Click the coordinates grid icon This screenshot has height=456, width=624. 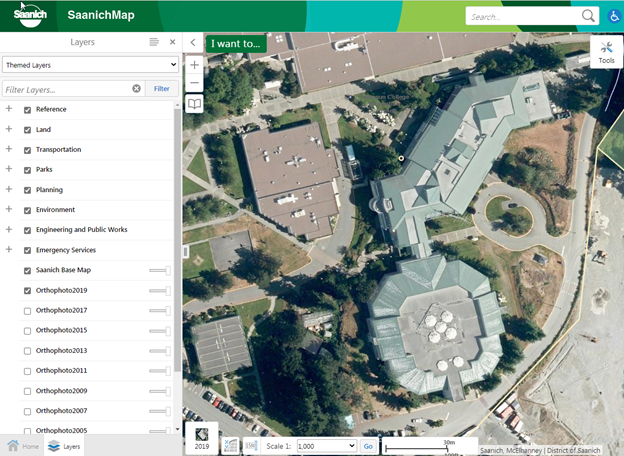(230, 446)
